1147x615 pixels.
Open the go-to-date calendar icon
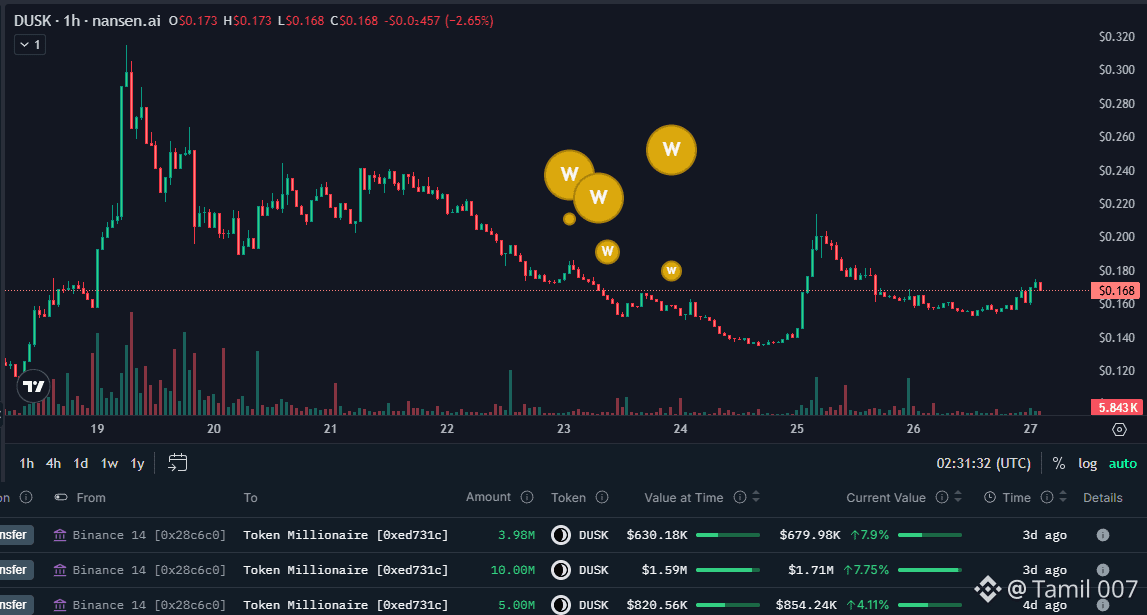[178, 463]
